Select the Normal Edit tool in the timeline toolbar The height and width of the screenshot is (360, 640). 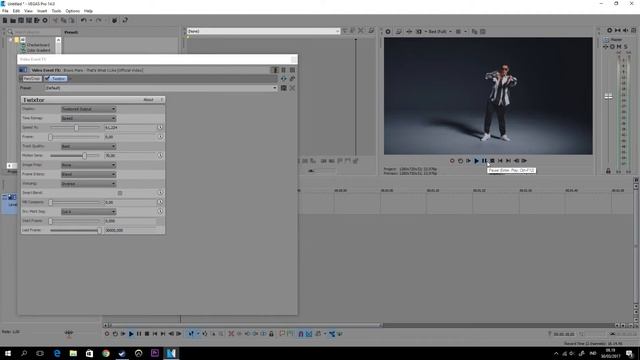point(191,334)
